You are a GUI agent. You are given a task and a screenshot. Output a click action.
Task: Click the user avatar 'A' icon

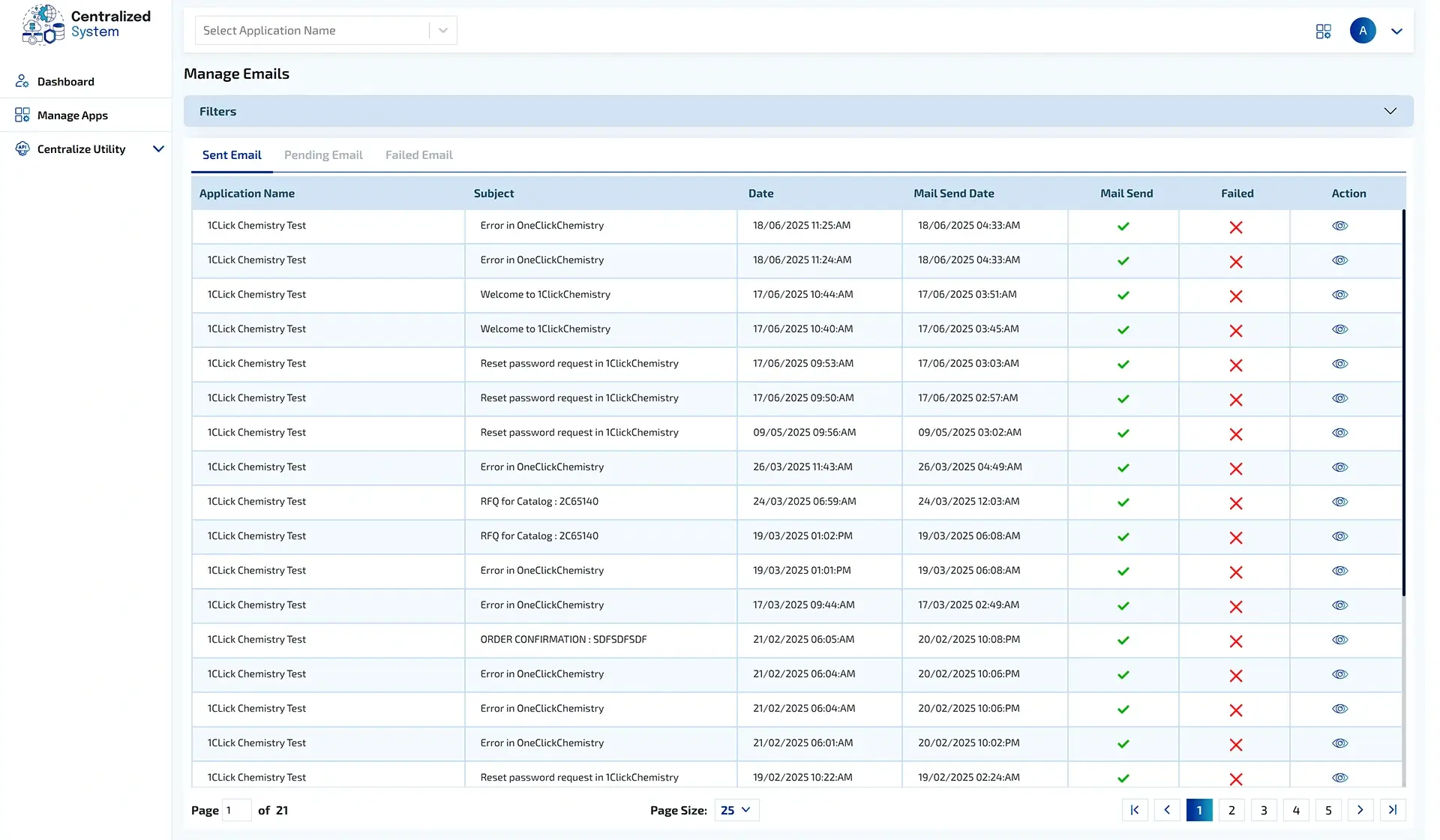coord(1363,31)
